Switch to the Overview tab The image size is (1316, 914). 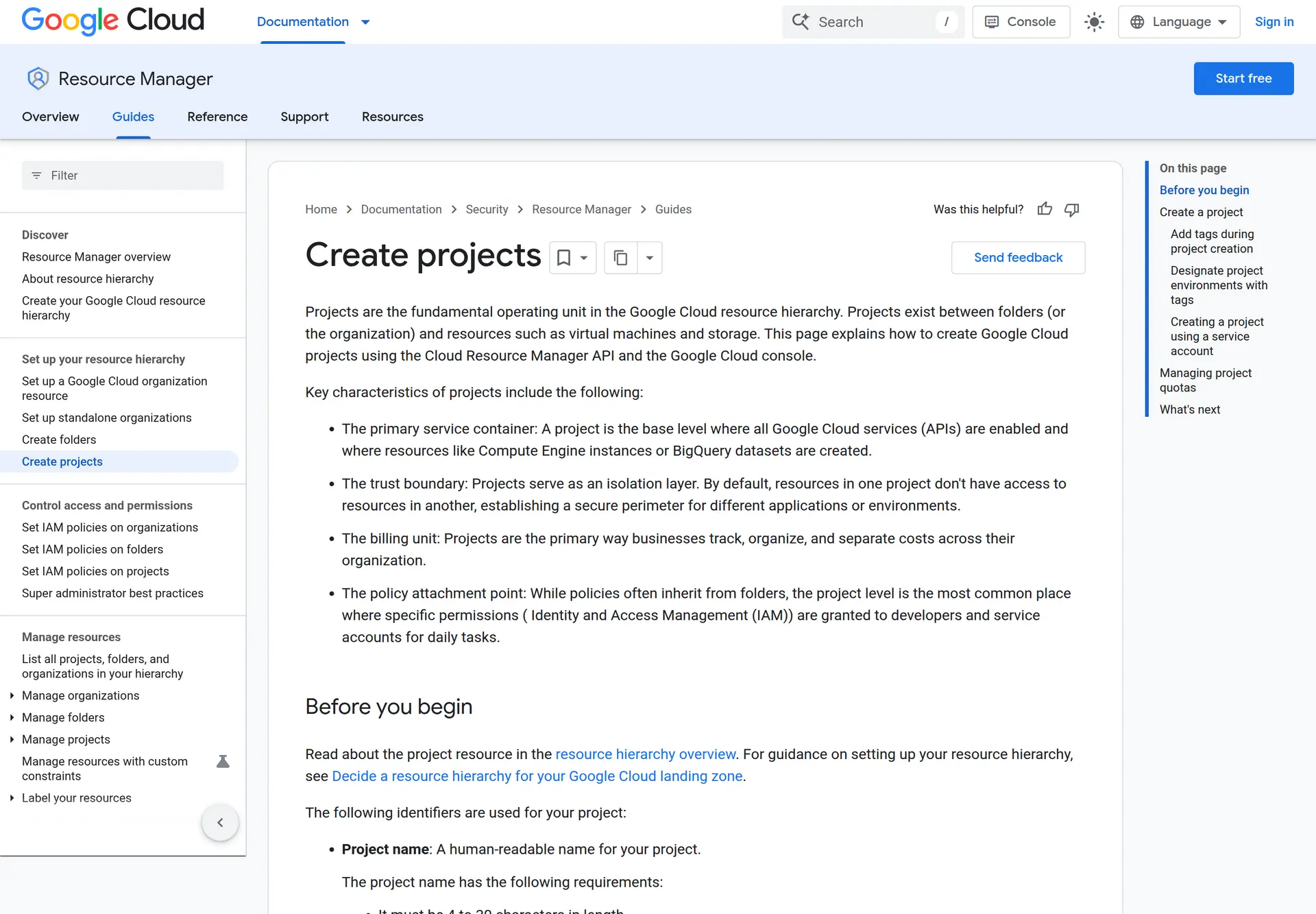[51, 117]
